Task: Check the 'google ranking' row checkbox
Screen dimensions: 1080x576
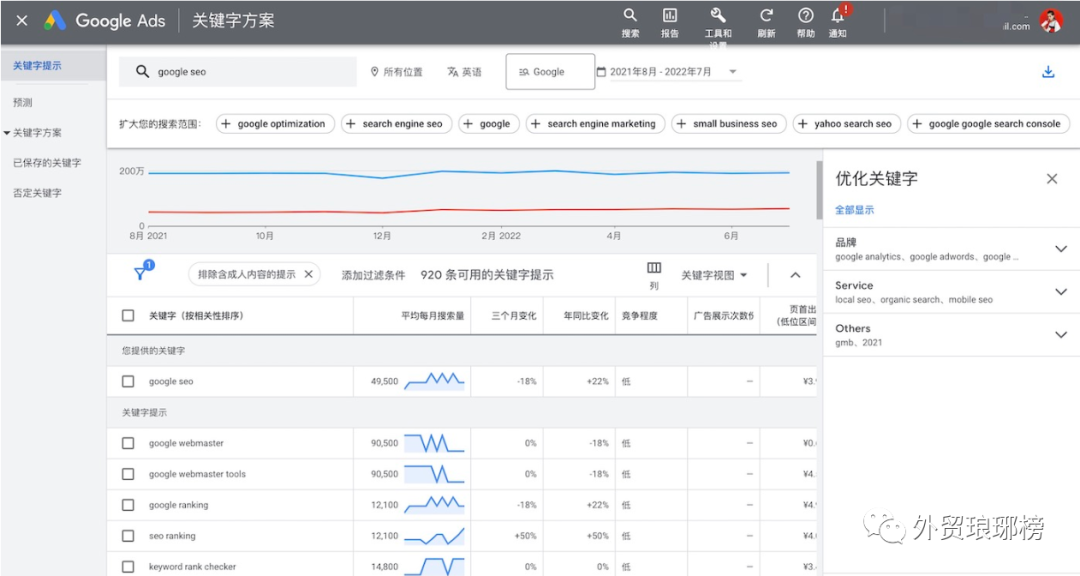Action: tap(128, 505)
